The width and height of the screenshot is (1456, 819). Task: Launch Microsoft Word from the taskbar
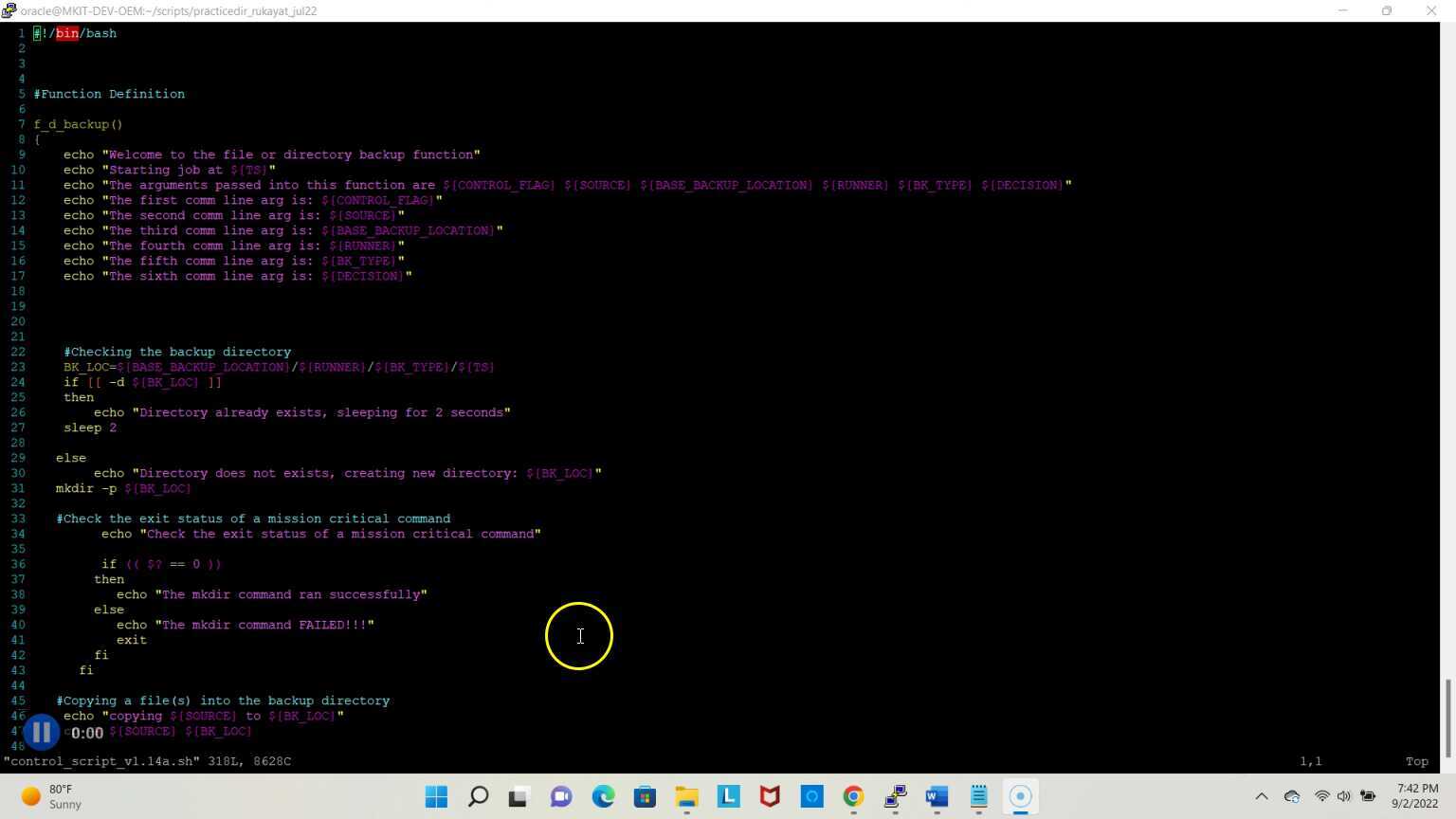[x=937, y=796]
